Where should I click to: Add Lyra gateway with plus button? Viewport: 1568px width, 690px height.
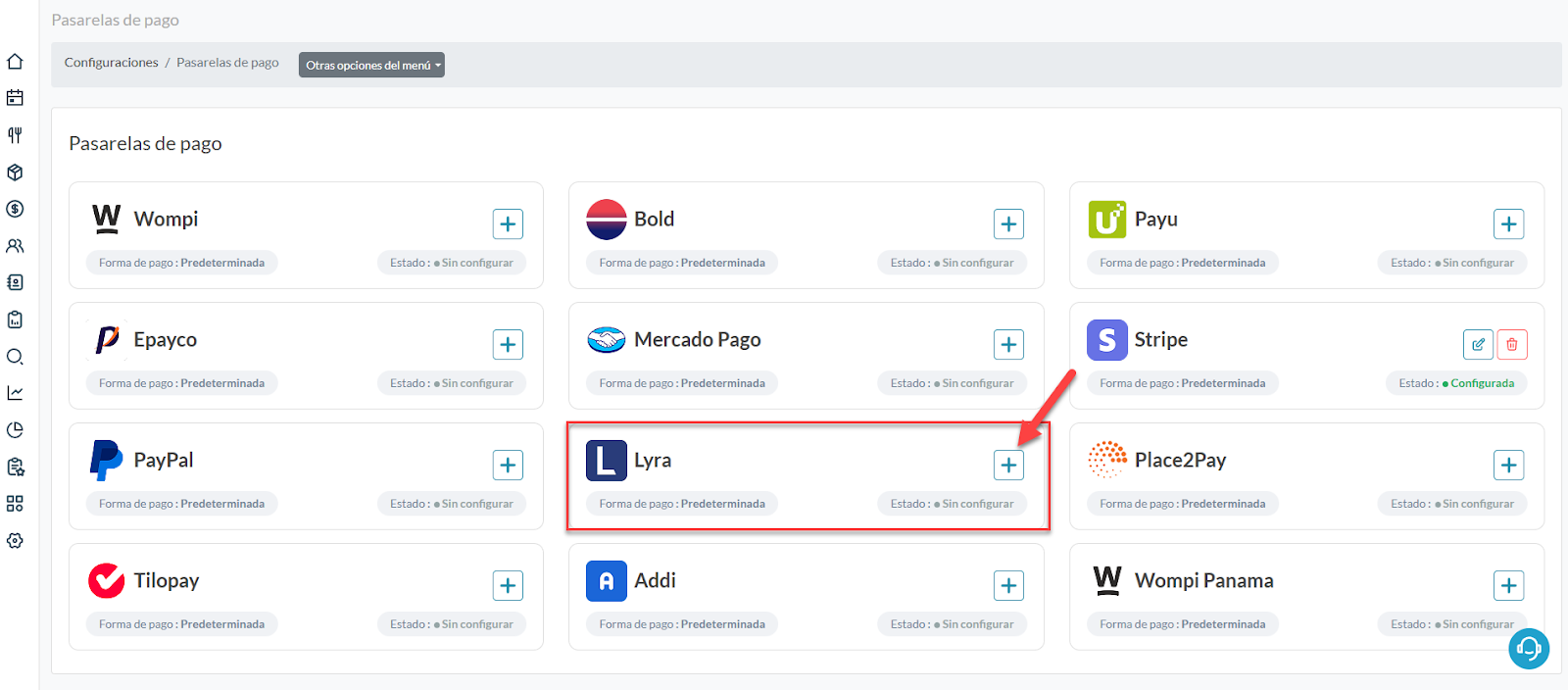coord(1008,465)
